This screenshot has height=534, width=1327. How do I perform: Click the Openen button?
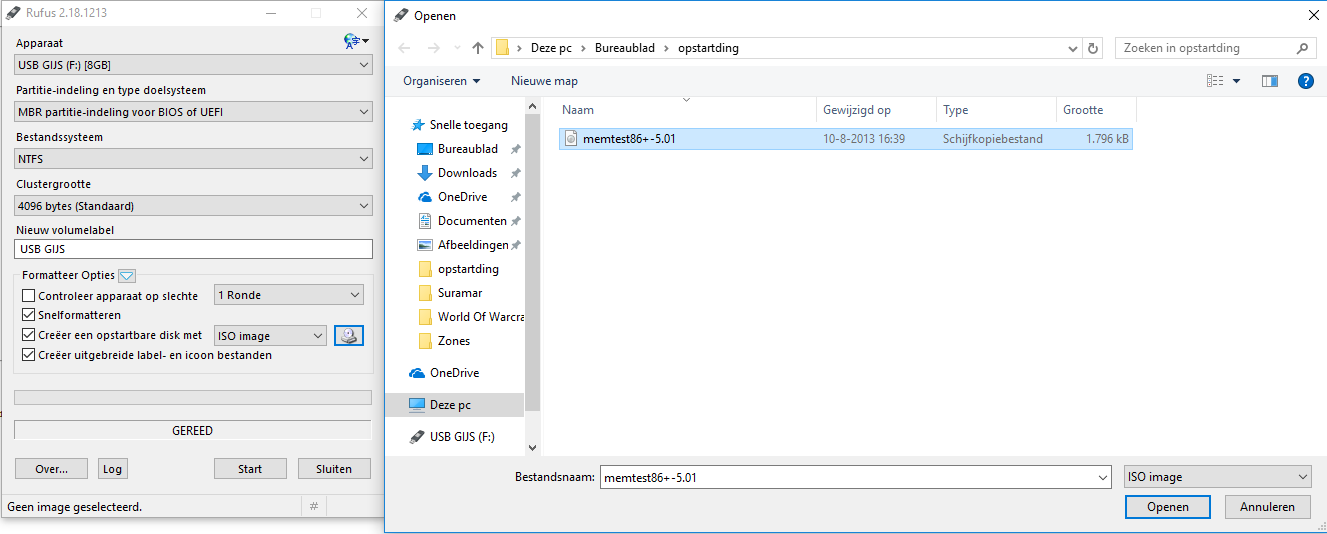click(1168, 507)
